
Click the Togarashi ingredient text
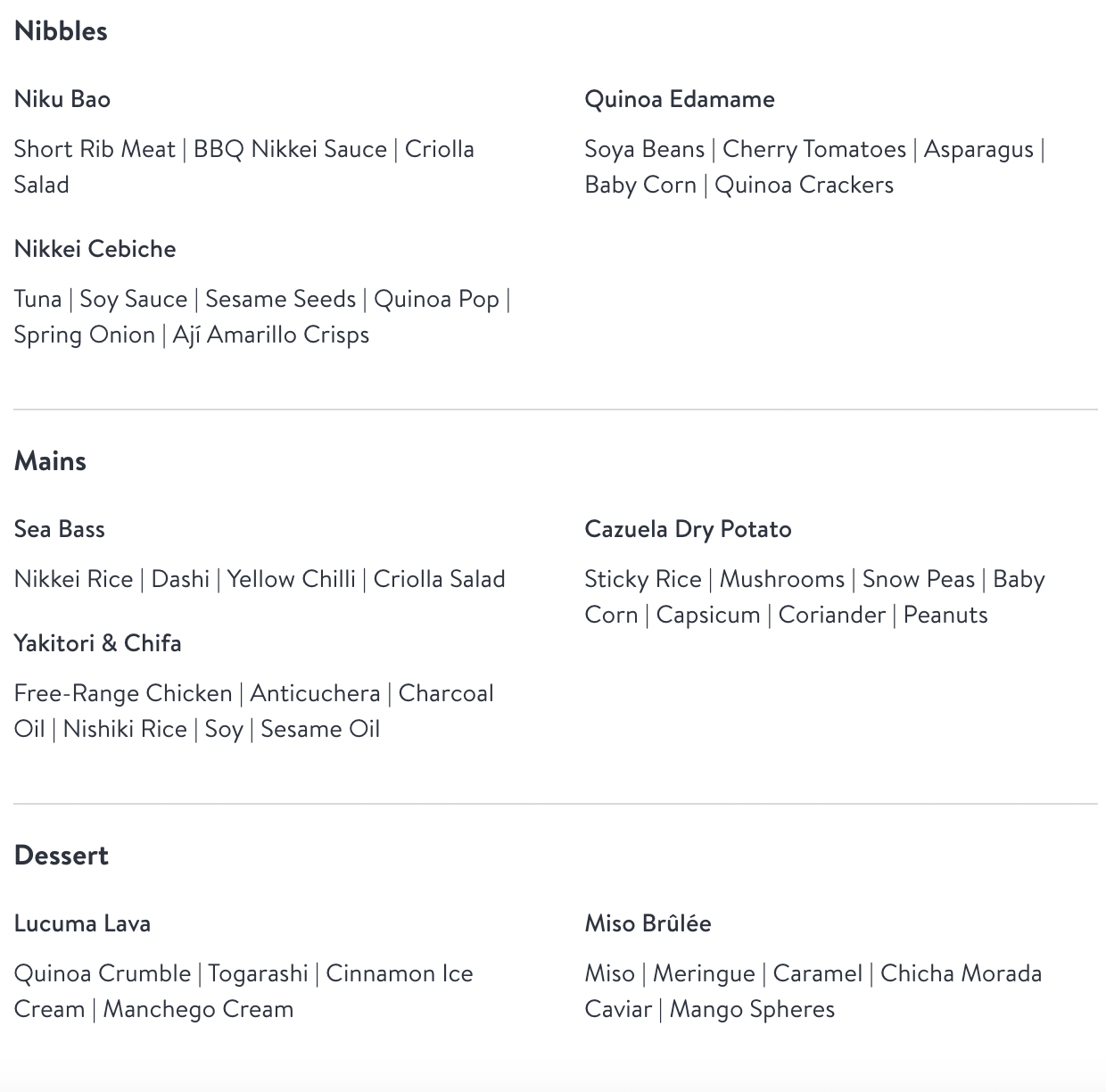(259, 973)
